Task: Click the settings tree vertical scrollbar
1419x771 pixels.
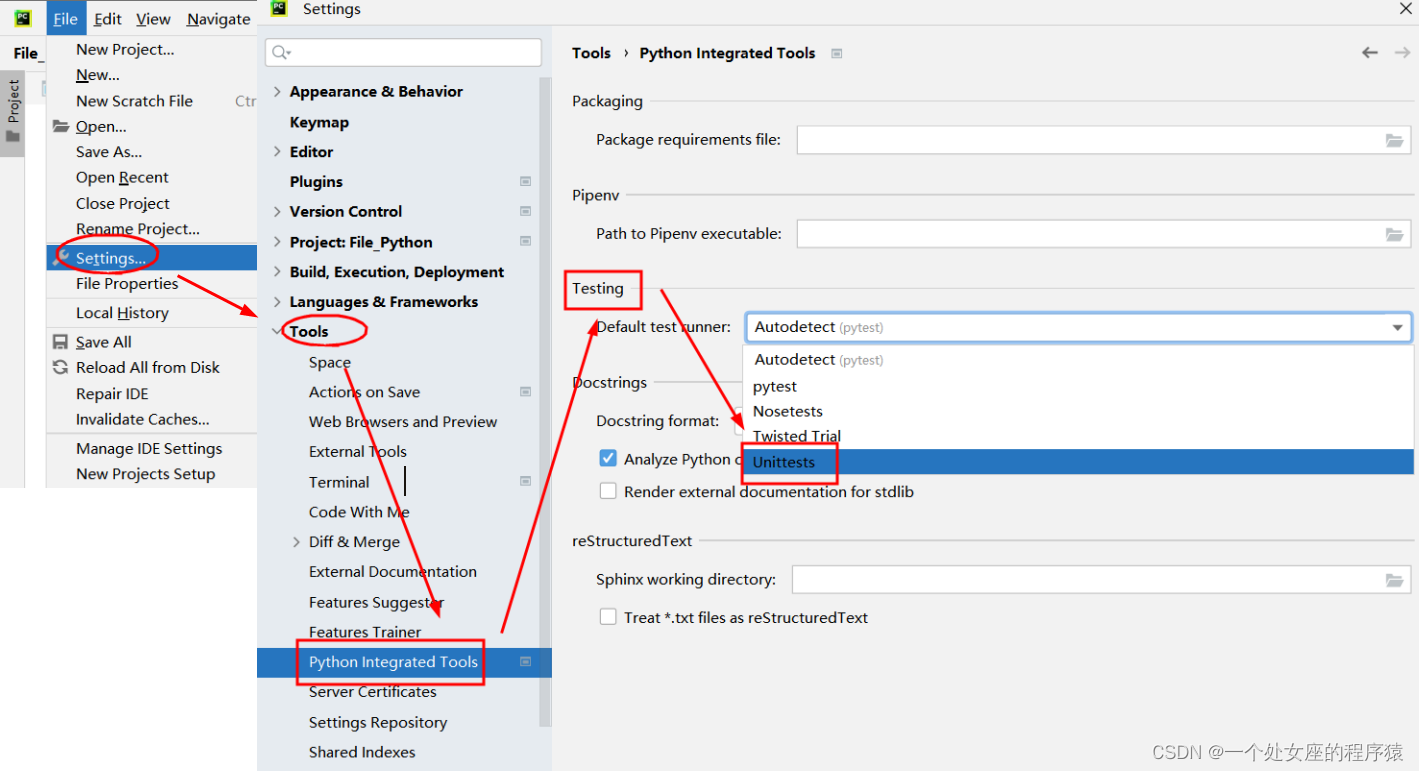Action: click(545, 402)
